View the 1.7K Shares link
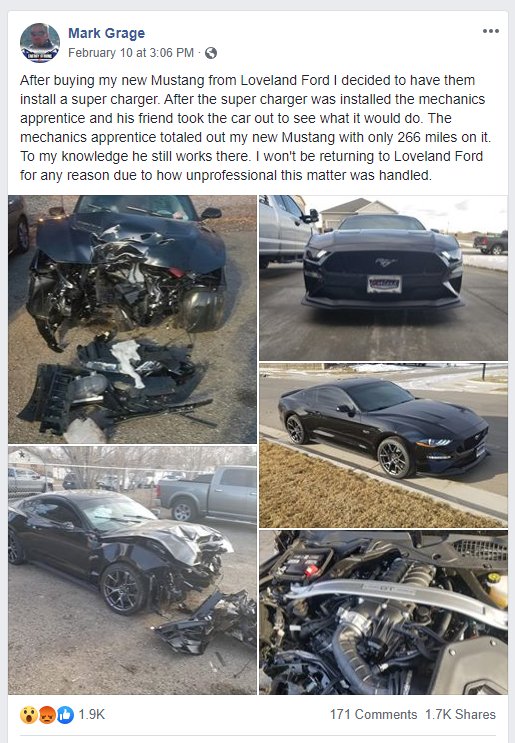This screenshot has width=515, height=743. pos(460,714)
